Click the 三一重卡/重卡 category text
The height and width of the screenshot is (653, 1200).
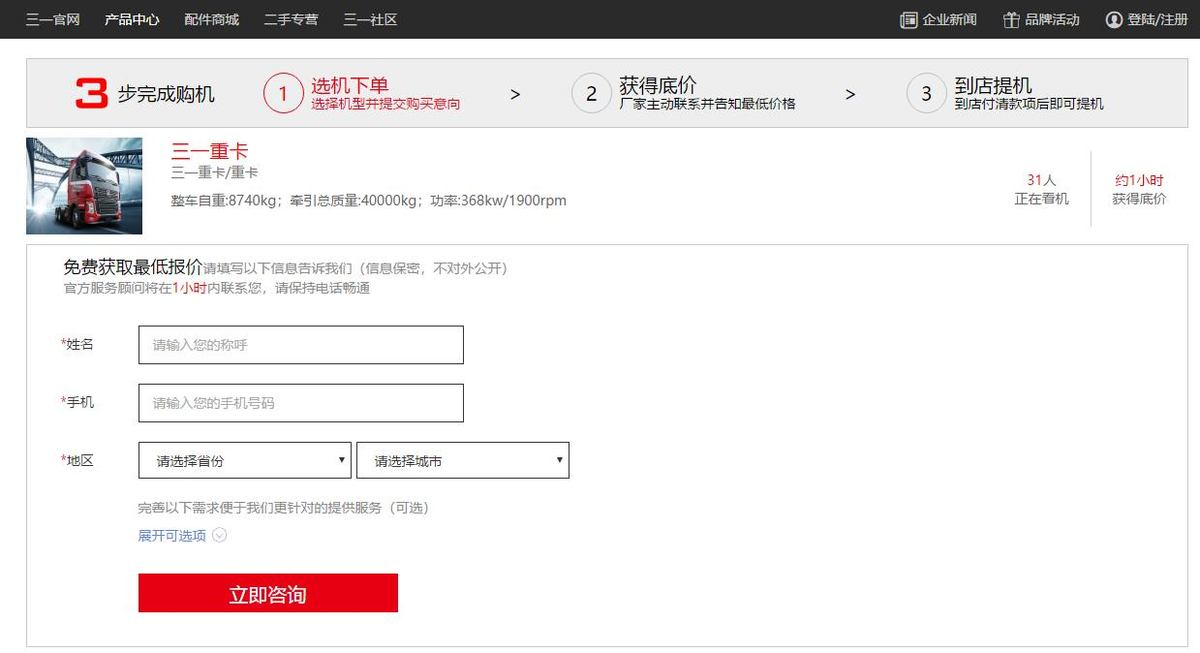click(x=214, y=173)
